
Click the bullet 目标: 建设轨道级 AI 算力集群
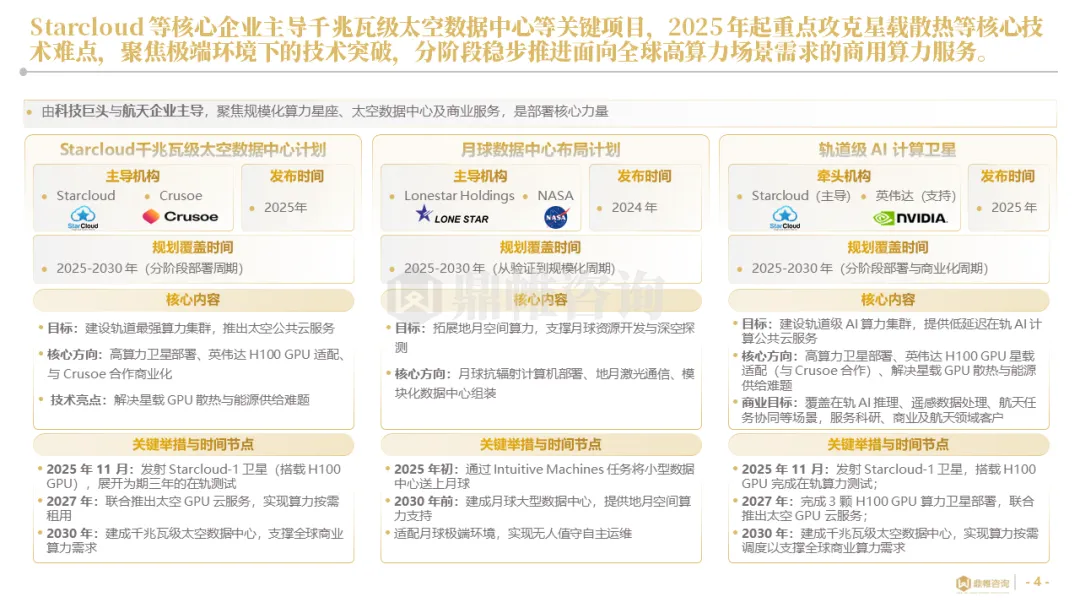pos(891,331)
